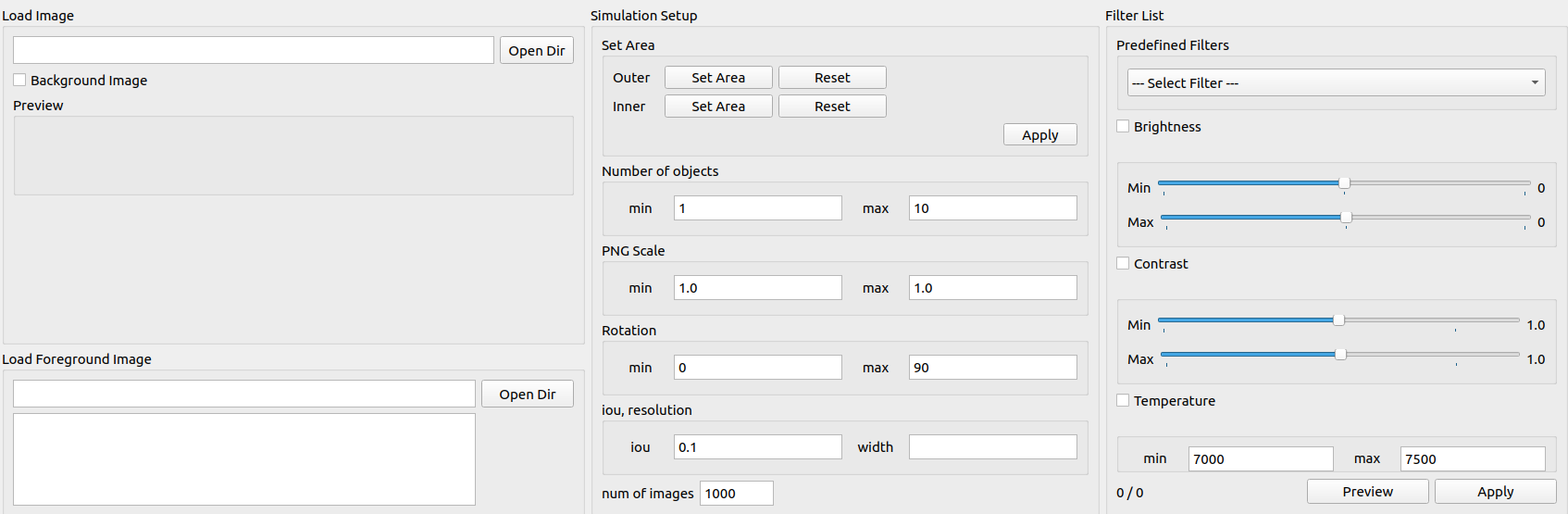The image size is (1568, 514).
Task: Click the Contrast Max slider handle
Action: [x=1340, y=355]
